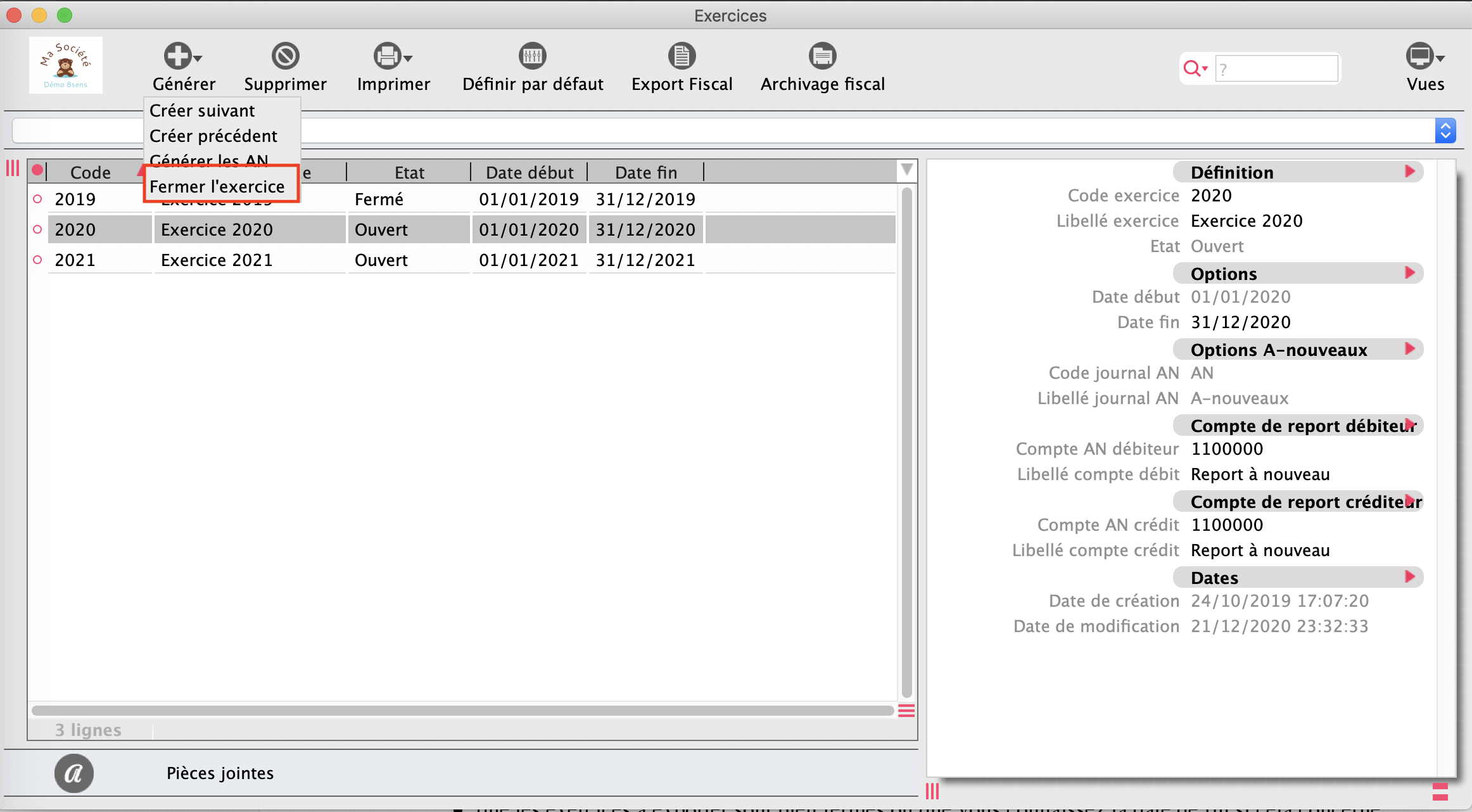
Task: Edit the Date fin value in detail panel
Action: [1241, 322]
